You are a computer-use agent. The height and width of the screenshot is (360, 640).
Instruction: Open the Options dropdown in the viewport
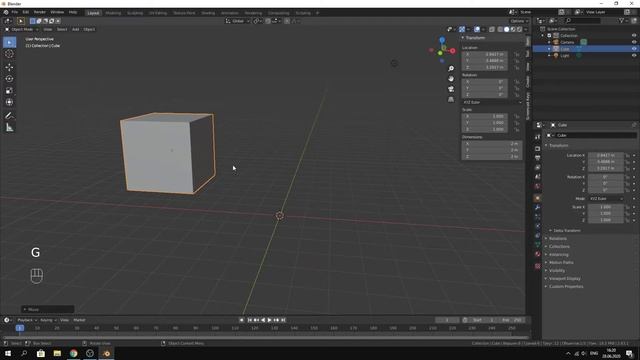tap(519, 21)
